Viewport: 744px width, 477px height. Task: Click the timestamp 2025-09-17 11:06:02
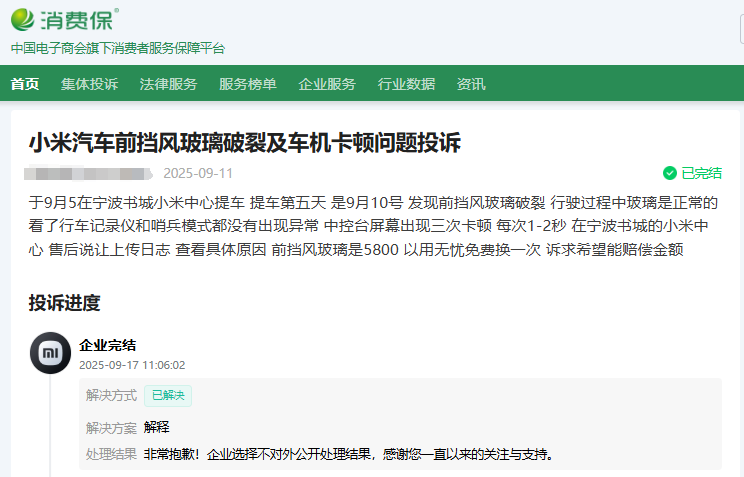tap(132, 365)
